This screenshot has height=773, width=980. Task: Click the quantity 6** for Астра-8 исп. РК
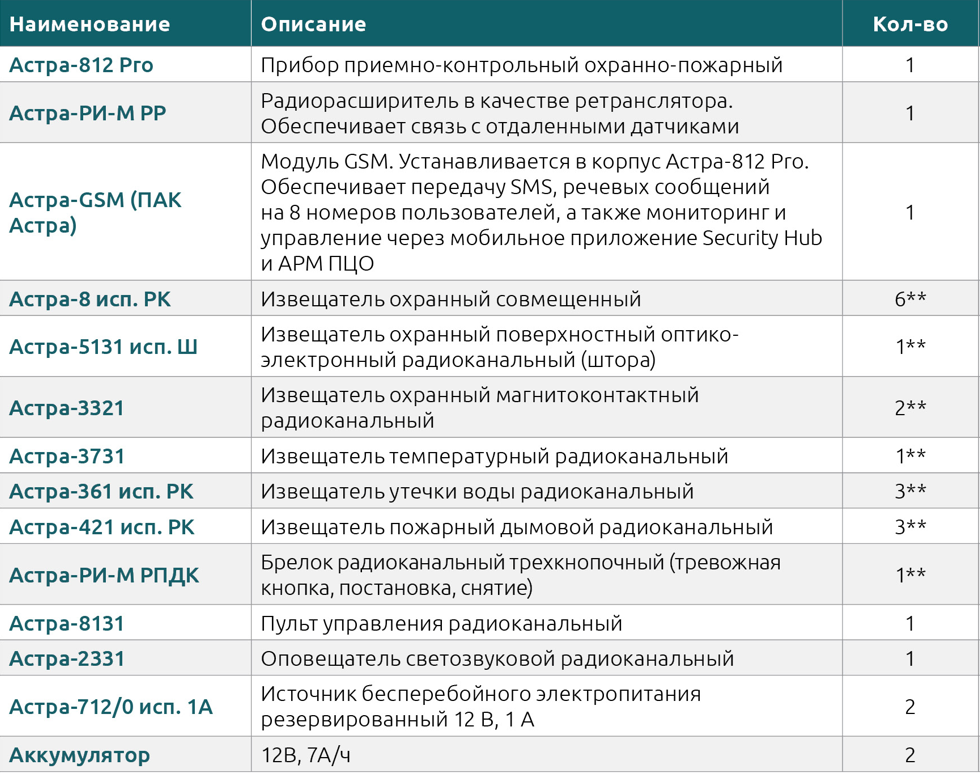(x=908, y=297)
